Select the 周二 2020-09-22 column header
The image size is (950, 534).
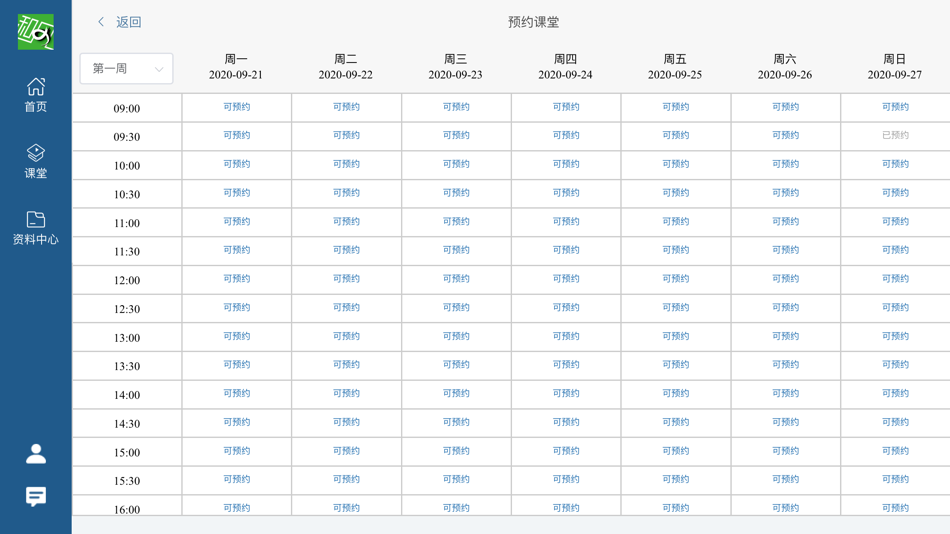(x=345, y=67)
